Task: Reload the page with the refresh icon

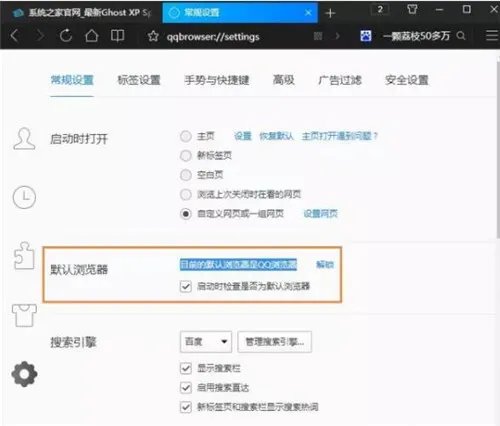Action: coord(66,35)
